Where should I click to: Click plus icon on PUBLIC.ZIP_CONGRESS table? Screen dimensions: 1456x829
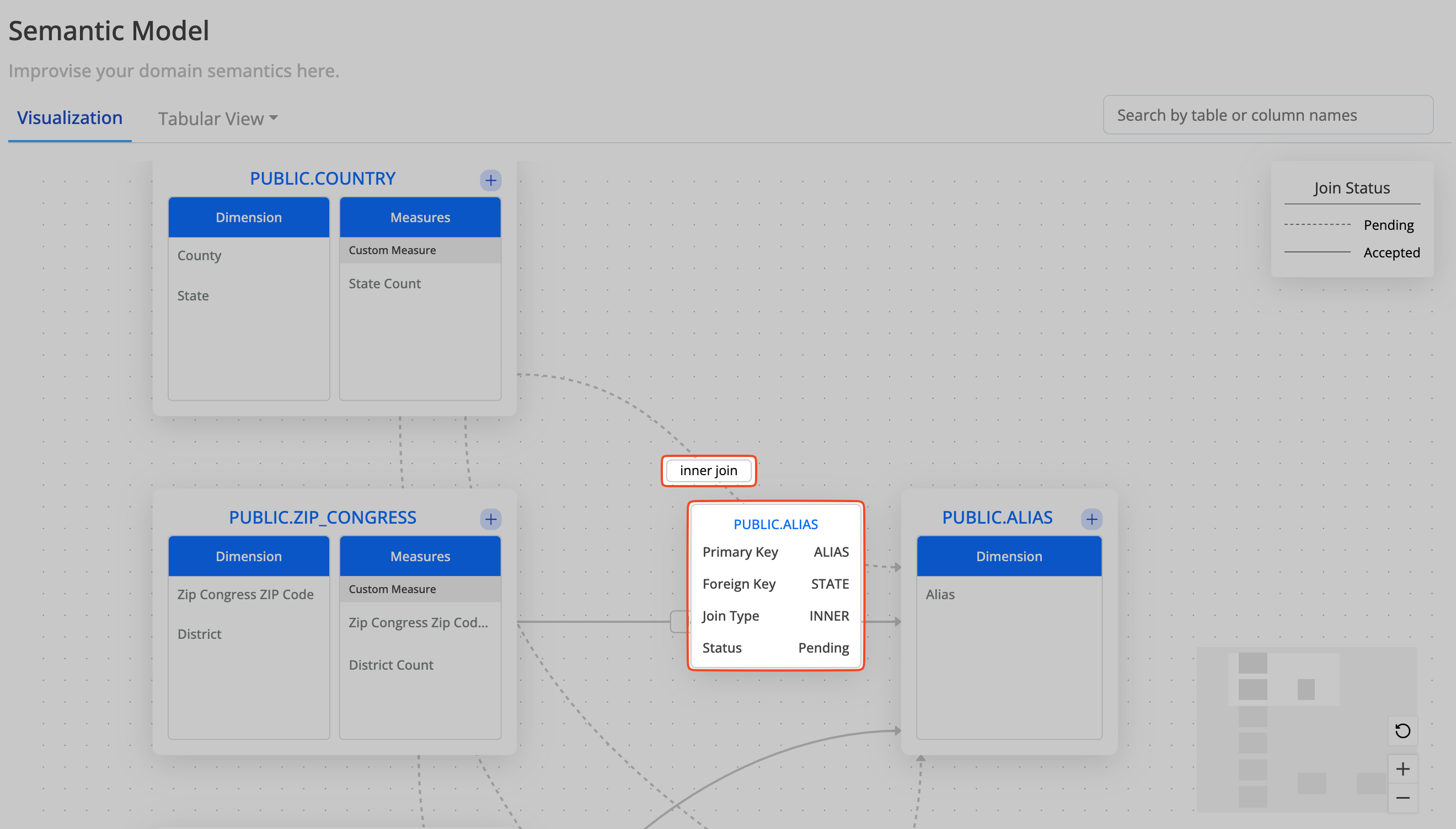490,519
